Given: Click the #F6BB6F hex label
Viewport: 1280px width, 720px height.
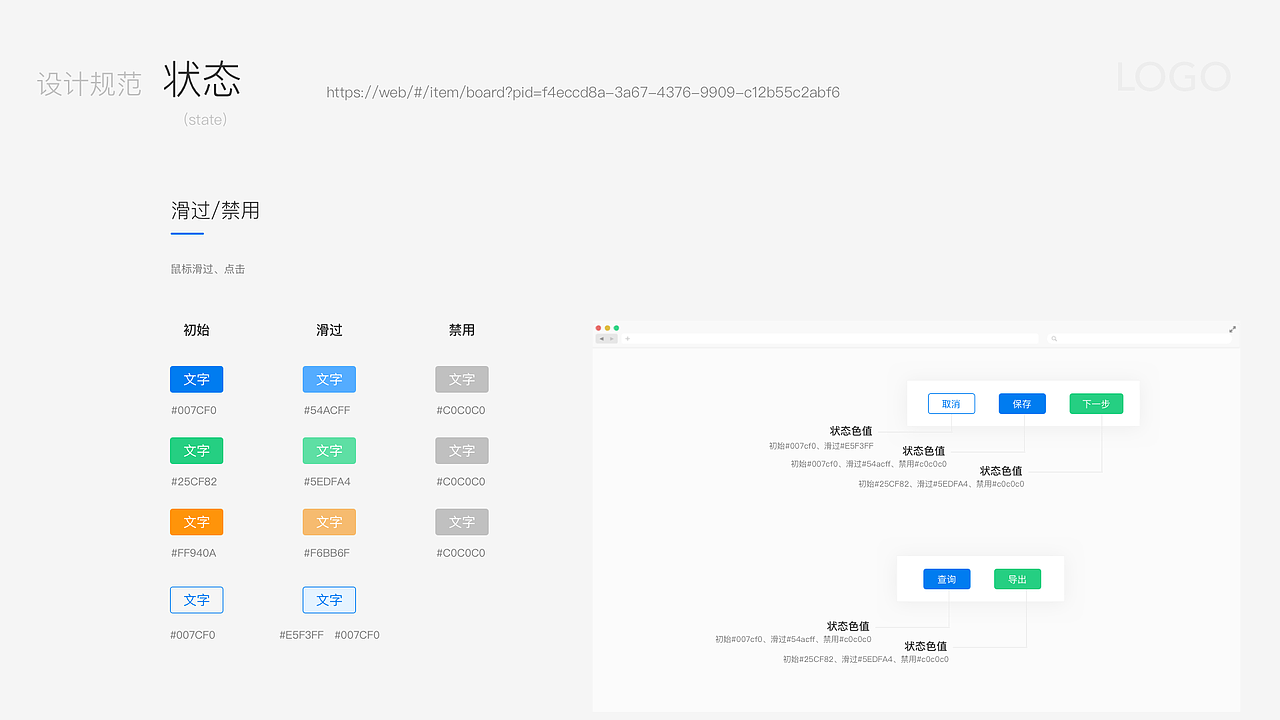Looking at the screenshot, I should tap(327, 552).
